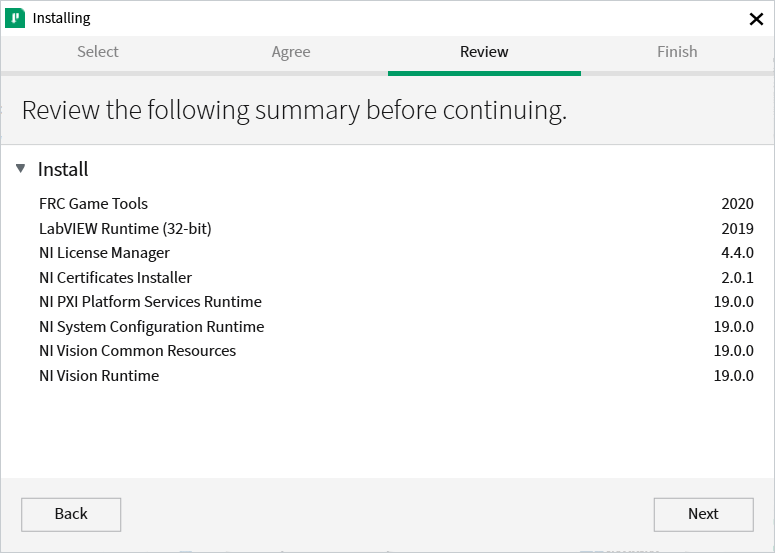Click version 2019 of LabVIEW Runtime
The height and width of the screenshot is (553, 775).
tap(737, 228)
